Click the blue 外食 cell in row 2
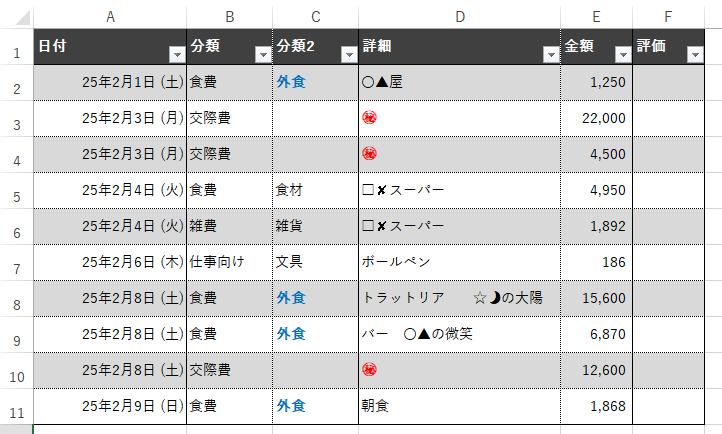This screenshot has width=722, height=434. pyautogui.click(x=291, y=82)
